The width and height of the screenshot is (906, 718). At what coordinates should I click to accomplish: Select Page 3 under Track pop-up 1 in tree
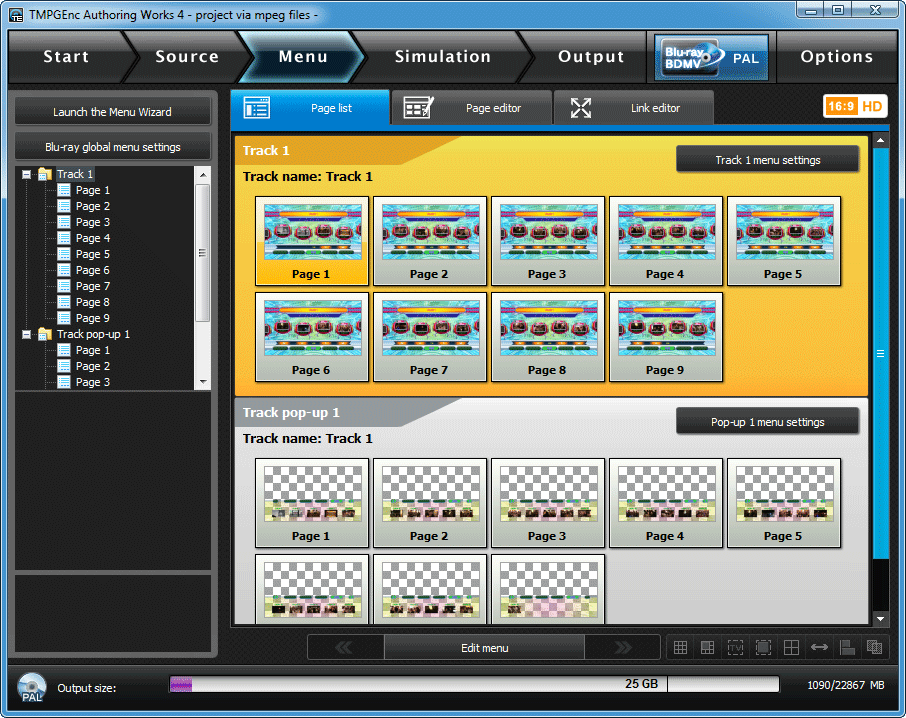[x=92, y=382]
